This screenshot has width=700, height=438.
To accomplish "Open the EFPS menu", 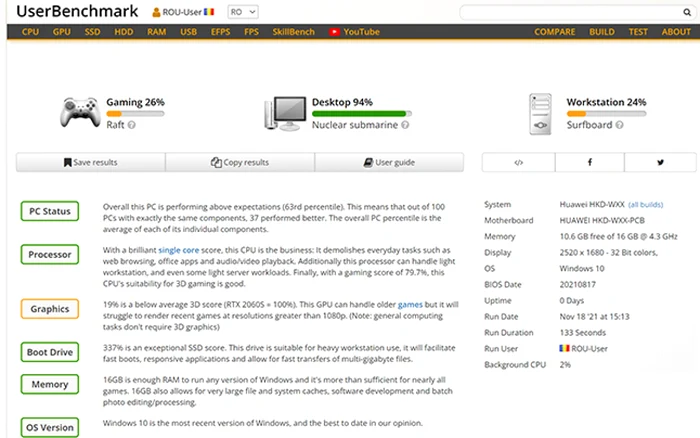I will point(221,32).
